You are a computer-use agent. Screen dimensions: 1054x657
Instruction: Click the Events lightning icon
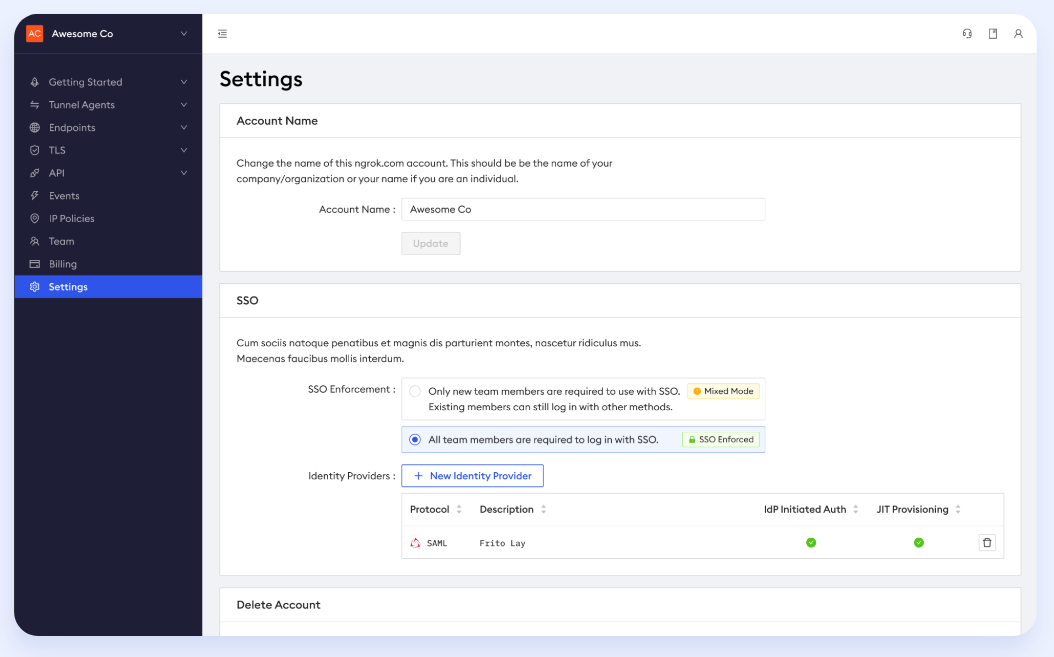[35, 196]
